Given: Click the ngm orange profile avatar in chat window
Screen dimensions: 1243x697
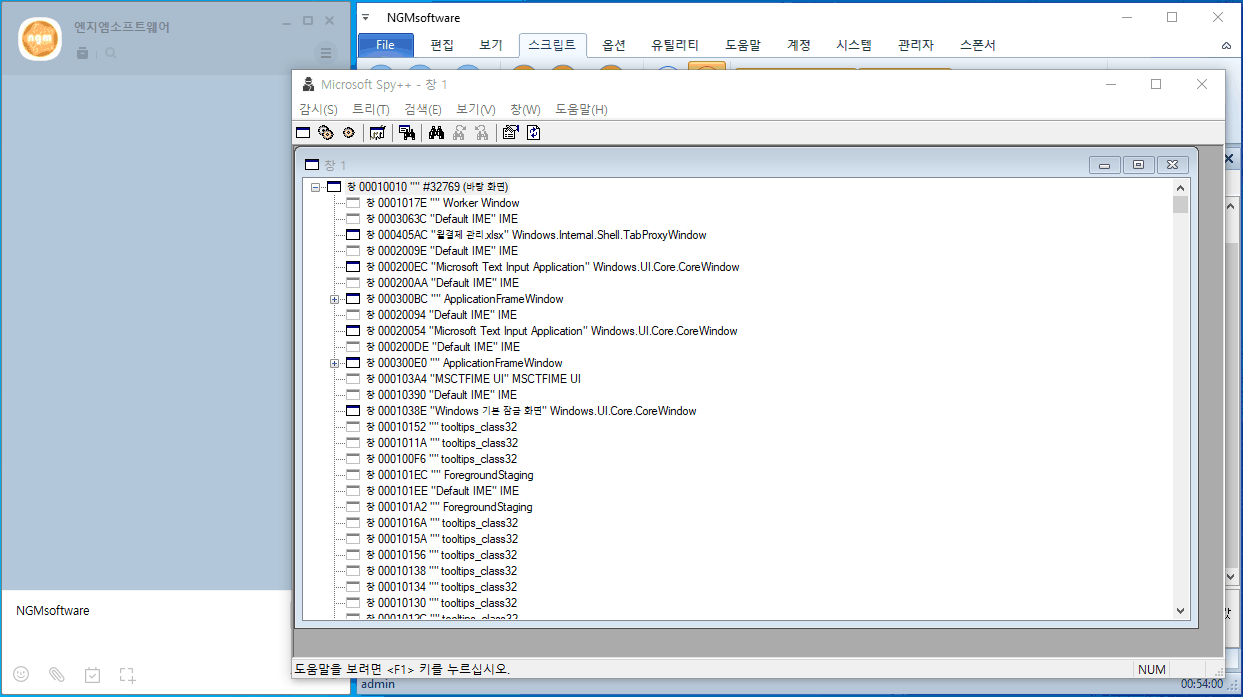Looking at the screenshot, I should 40,38.
